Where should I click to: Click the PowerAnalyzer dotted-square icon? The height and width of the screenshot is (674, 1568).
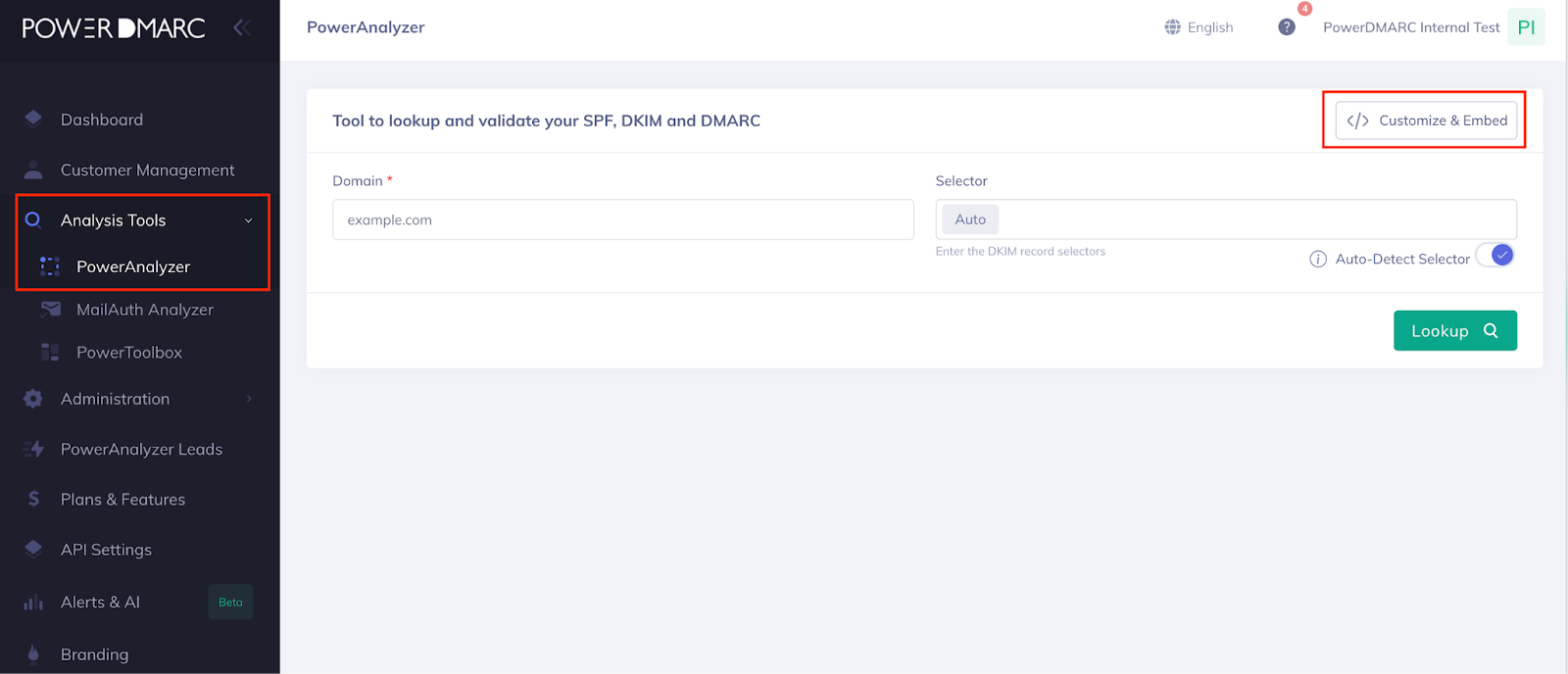coord(50,266)
